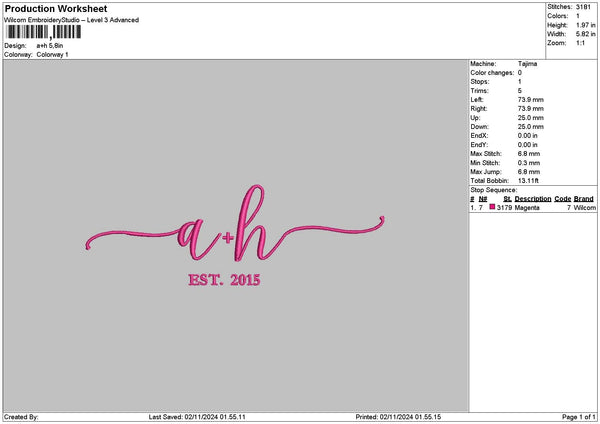Click the Down value 25.0 mm
Screen dimensions: 600x424
coord(531,127)
